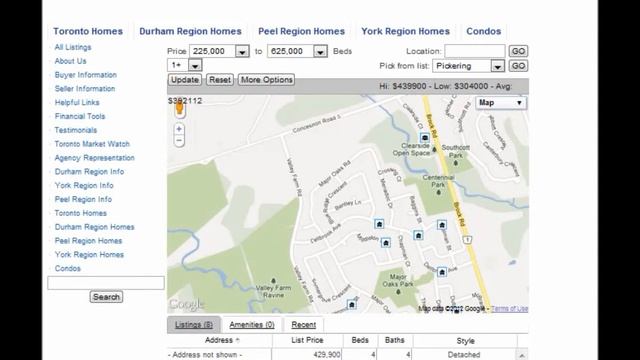This screenshot has height=360, width=640.
Task: Open Helpful Links in sidebar
Action: (77, 102)
